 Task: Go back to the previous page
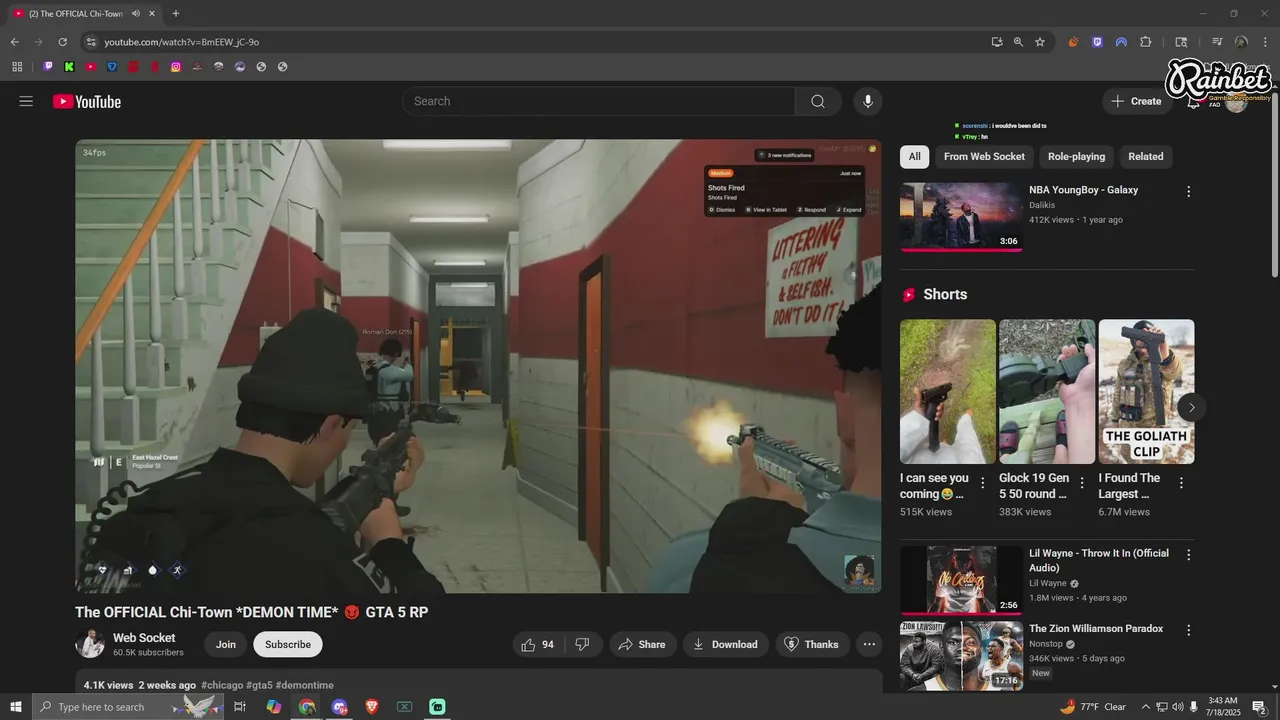pyautogui.click(x=14, y=42)
